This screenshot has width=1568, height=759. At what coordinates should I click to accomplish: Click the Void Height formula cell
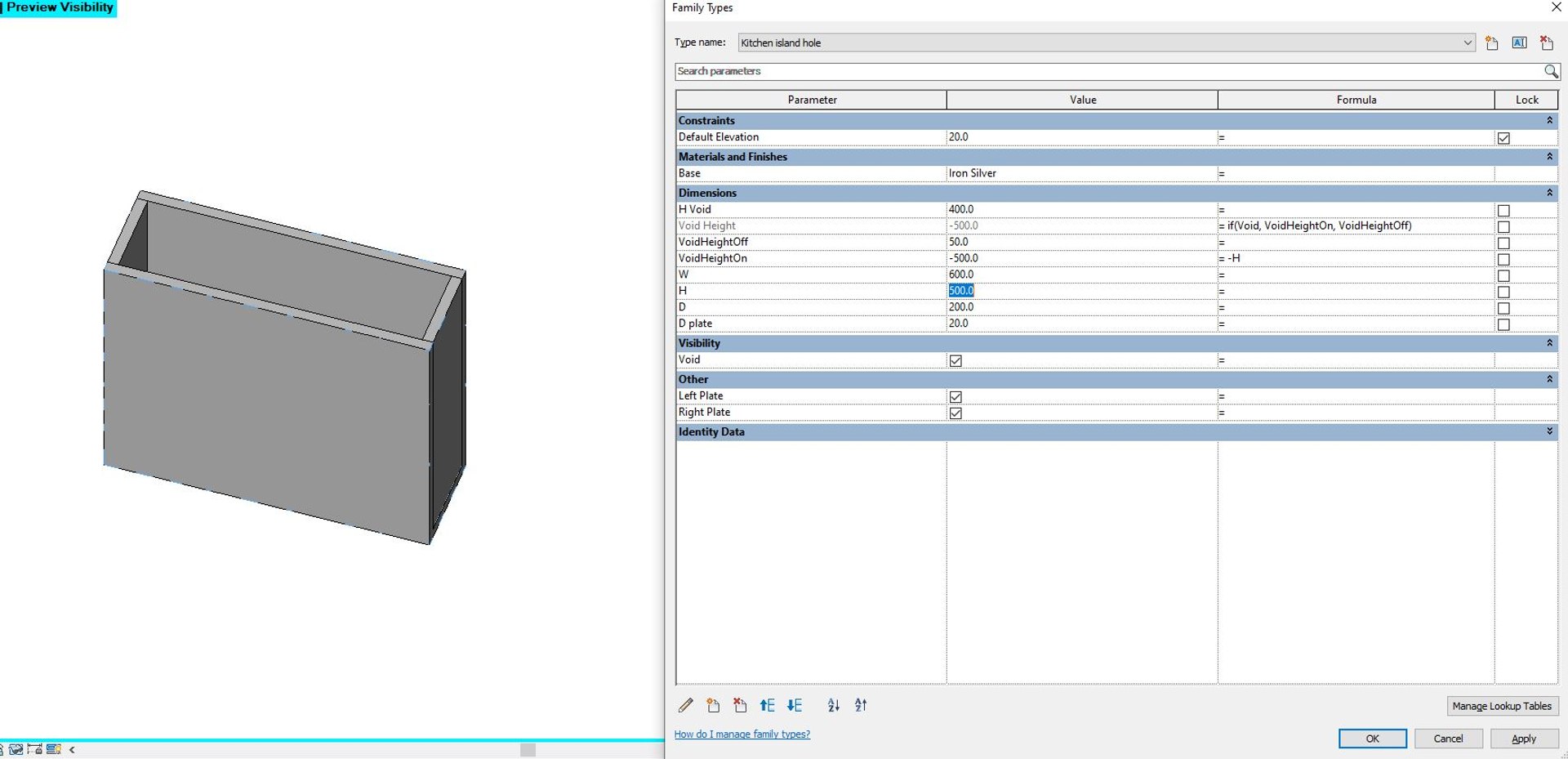(1356, 226)
